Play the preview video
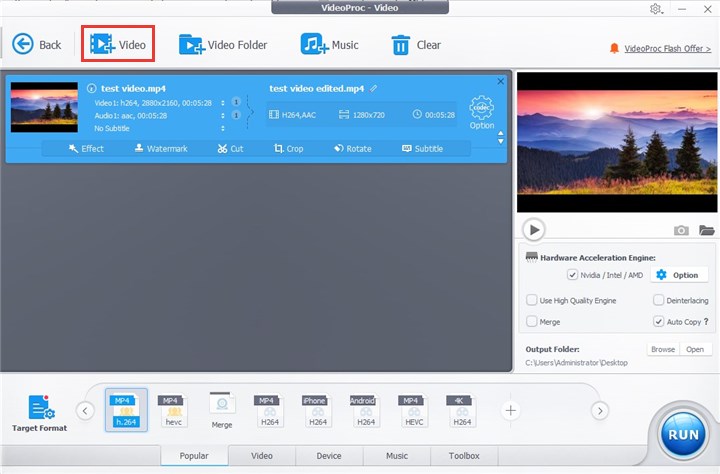720x474 pixels. (x=534, y=230)
